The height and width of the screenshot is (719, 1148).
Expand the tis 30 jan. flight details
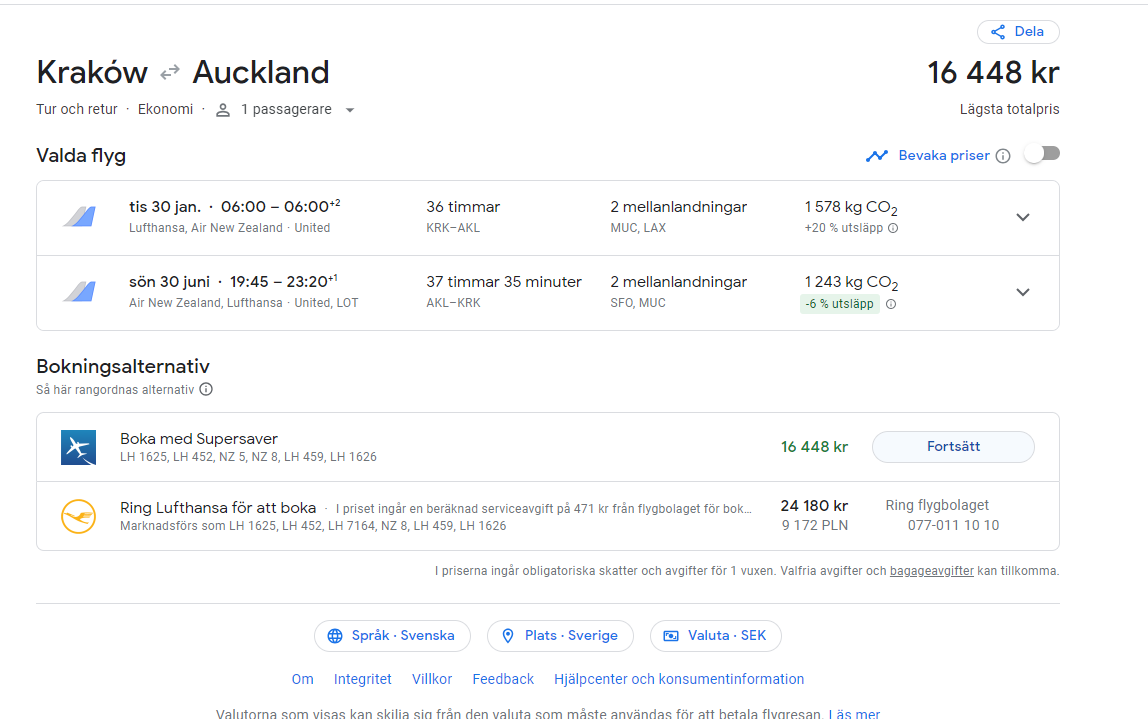tap(1022, 217)
